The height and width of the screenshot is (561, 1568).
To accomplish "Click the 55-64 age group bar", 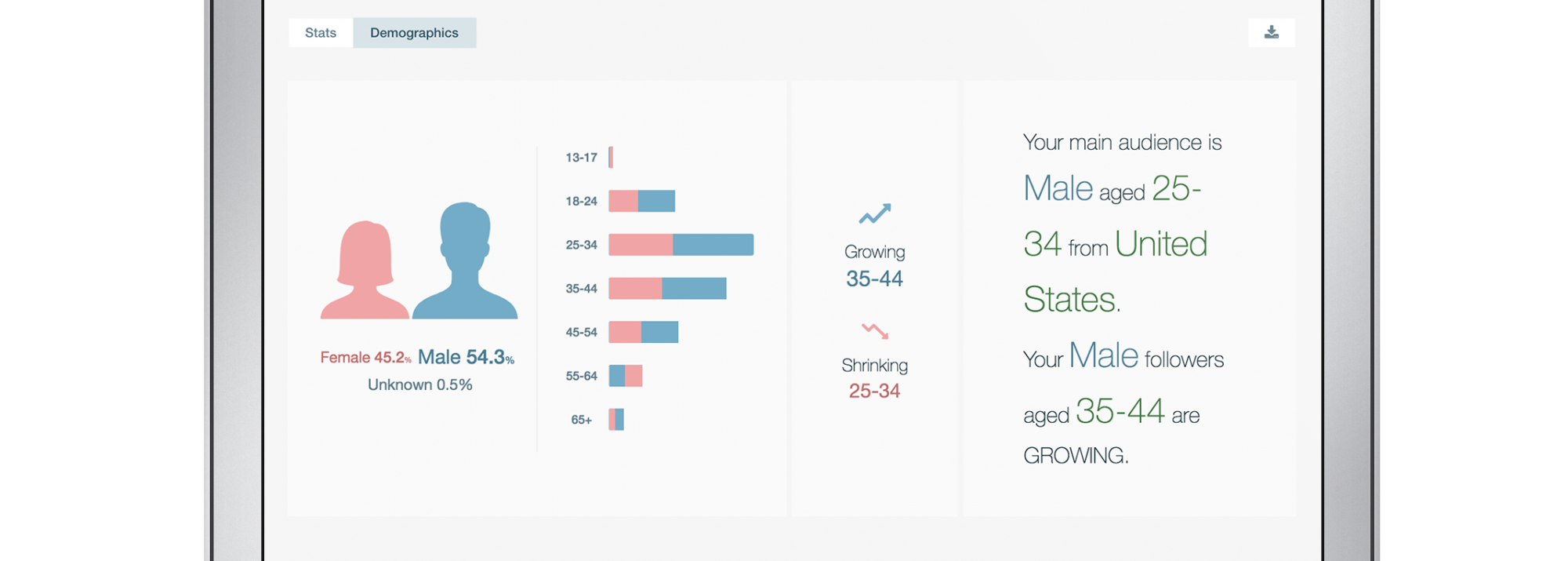I will tap(626, 376).
